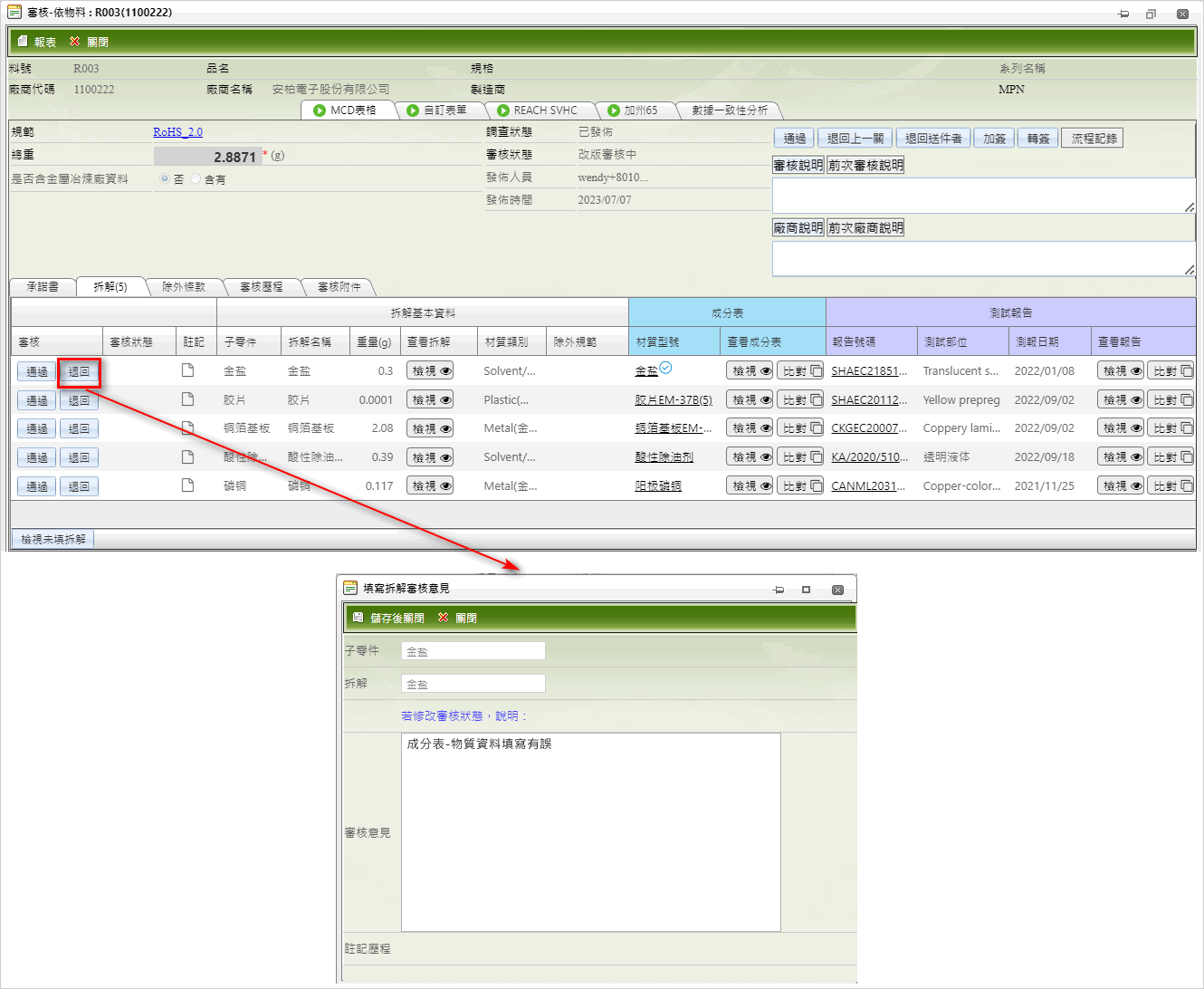Click 關閉 in the 填寫拆解審核意見 dialog

point(457,618)
